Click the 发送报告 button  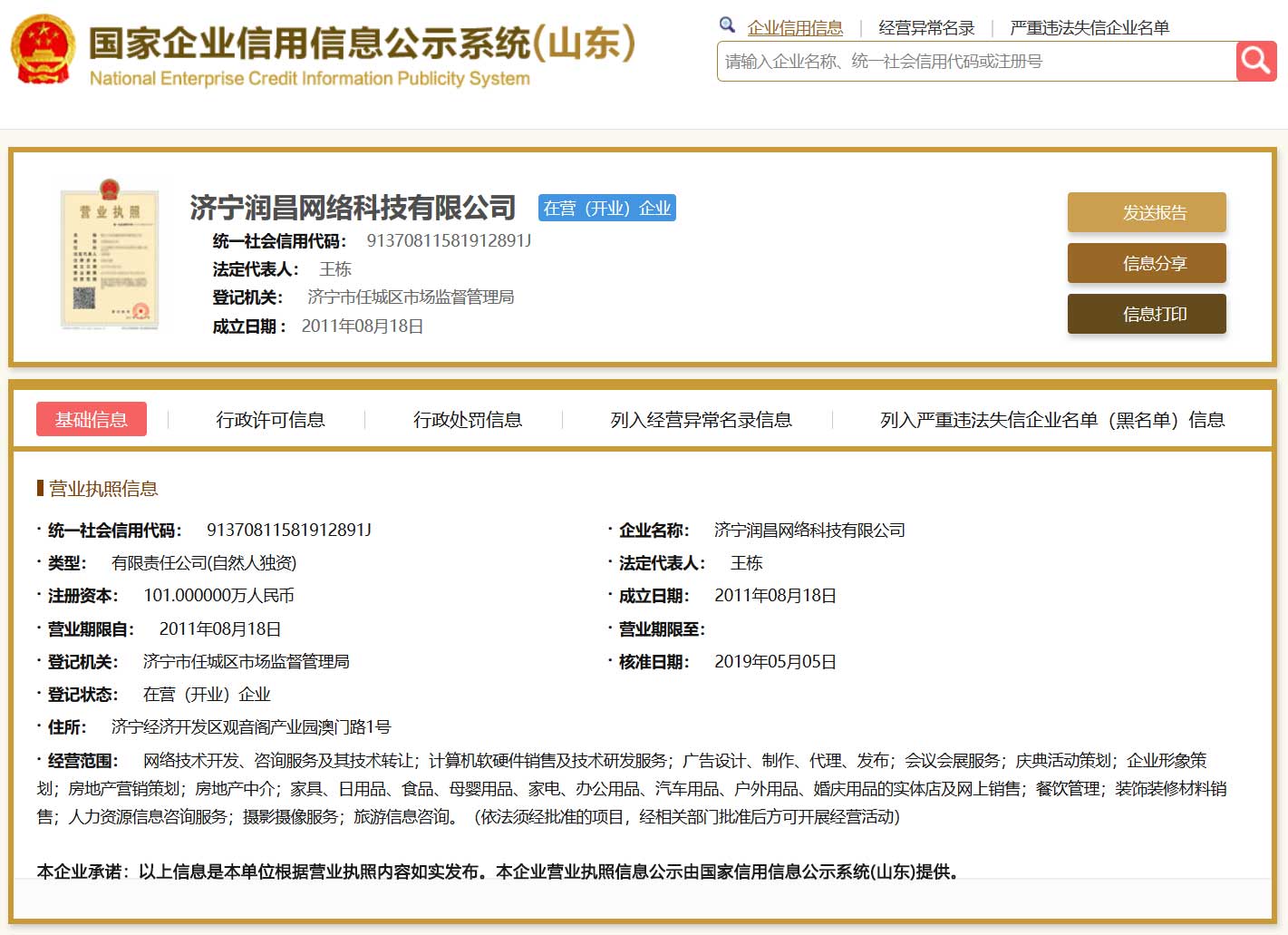pos(1147,212)
